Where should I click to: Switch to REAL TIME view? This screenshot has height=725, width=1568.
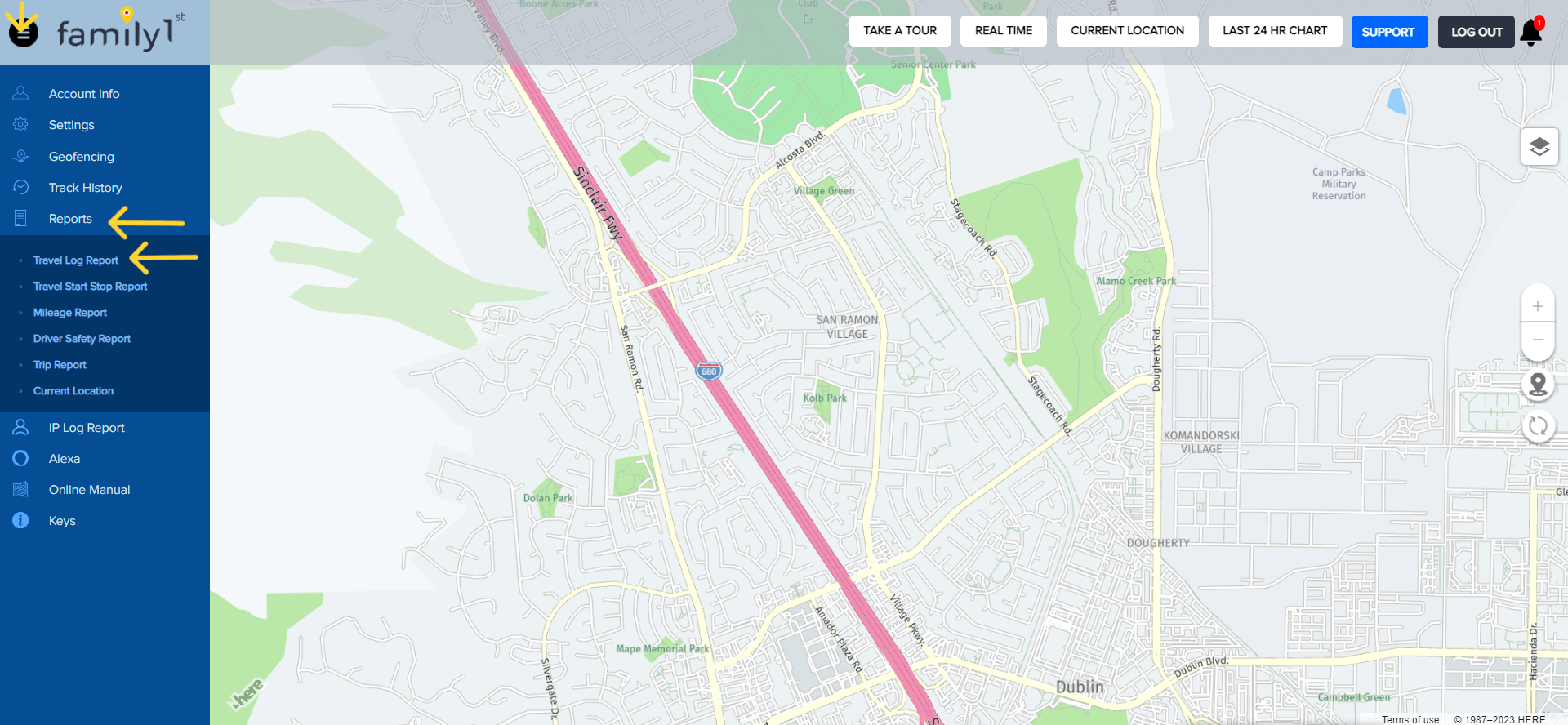tap(1003, 31)
